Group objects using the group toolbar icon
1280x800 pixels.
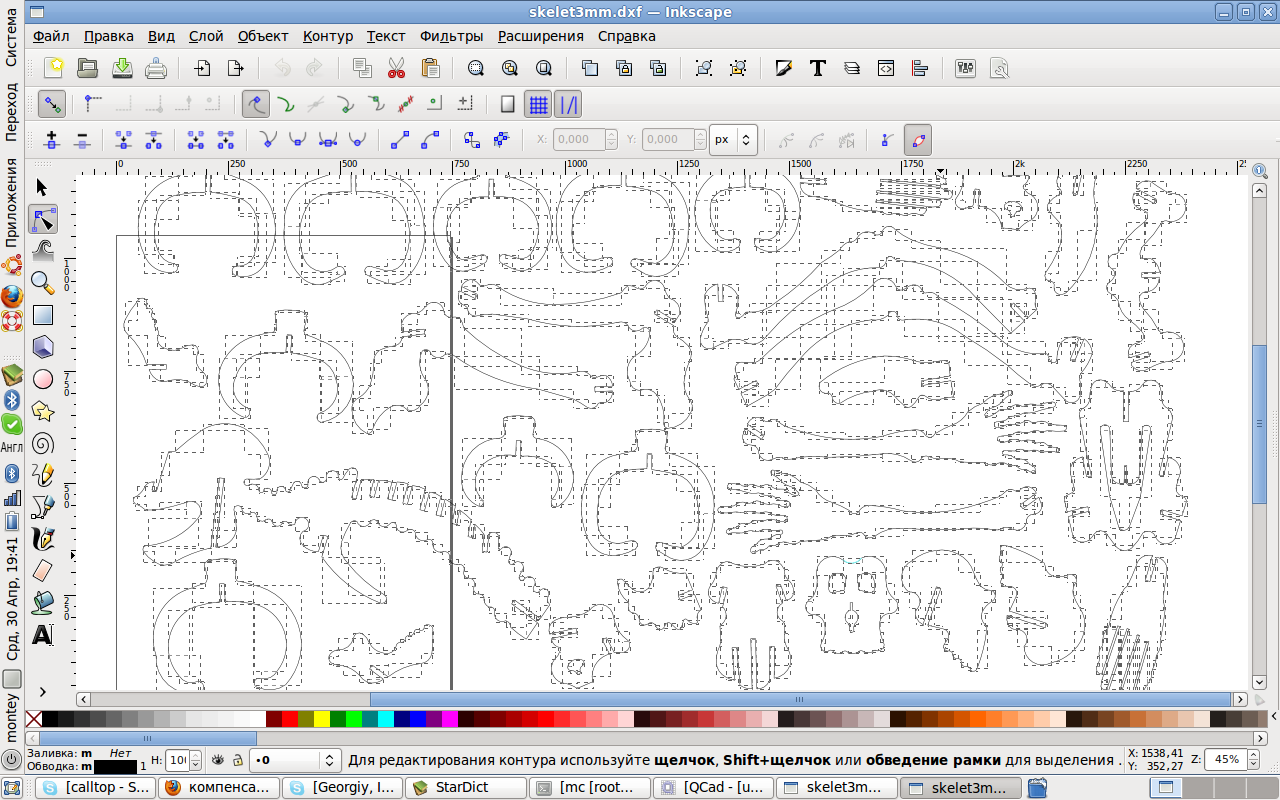tap(705, 68)
